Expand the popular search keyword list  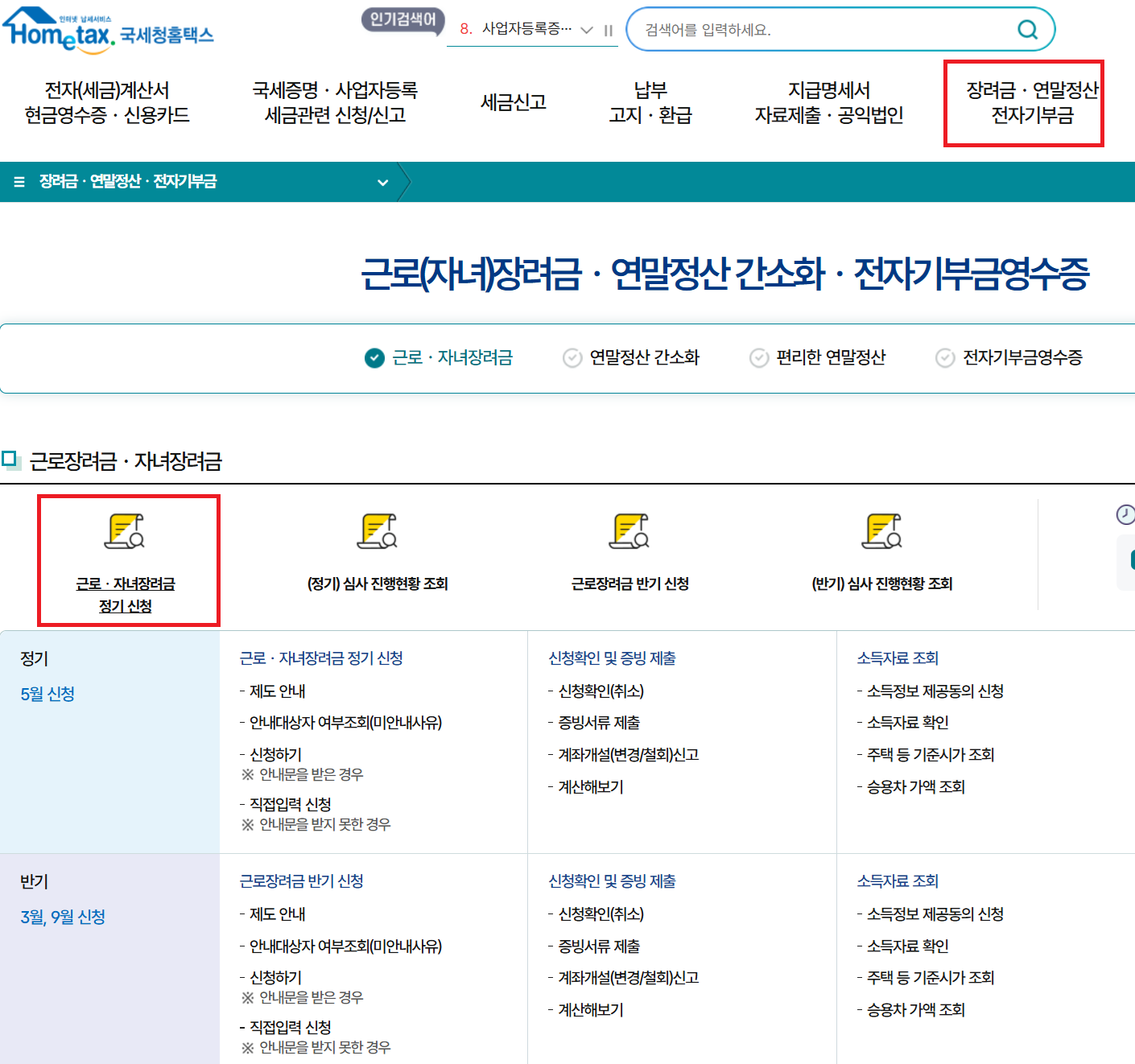click(587, 30)
